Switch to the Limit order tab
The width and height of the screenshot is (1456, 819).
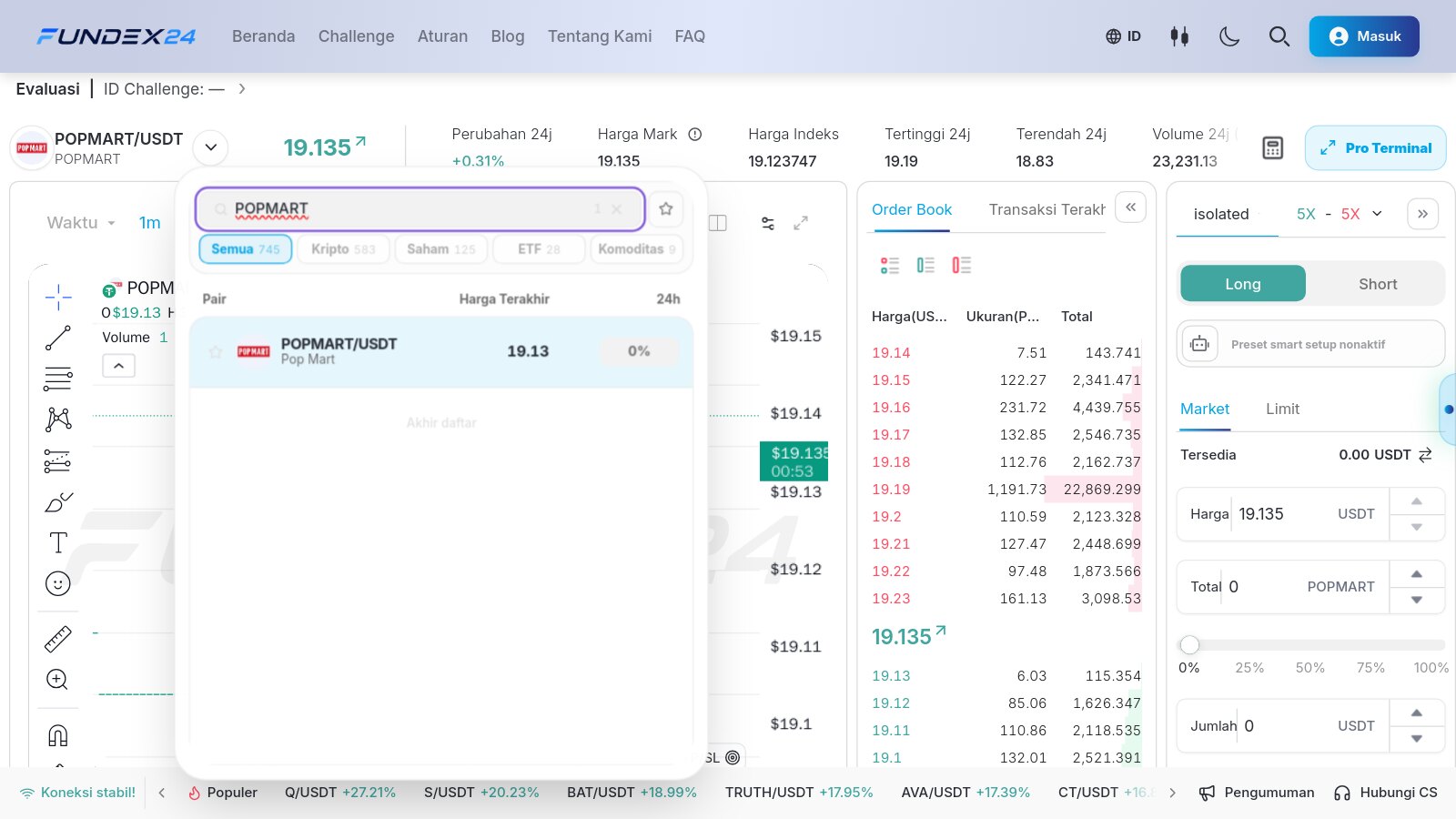(x=1282, y=409)
